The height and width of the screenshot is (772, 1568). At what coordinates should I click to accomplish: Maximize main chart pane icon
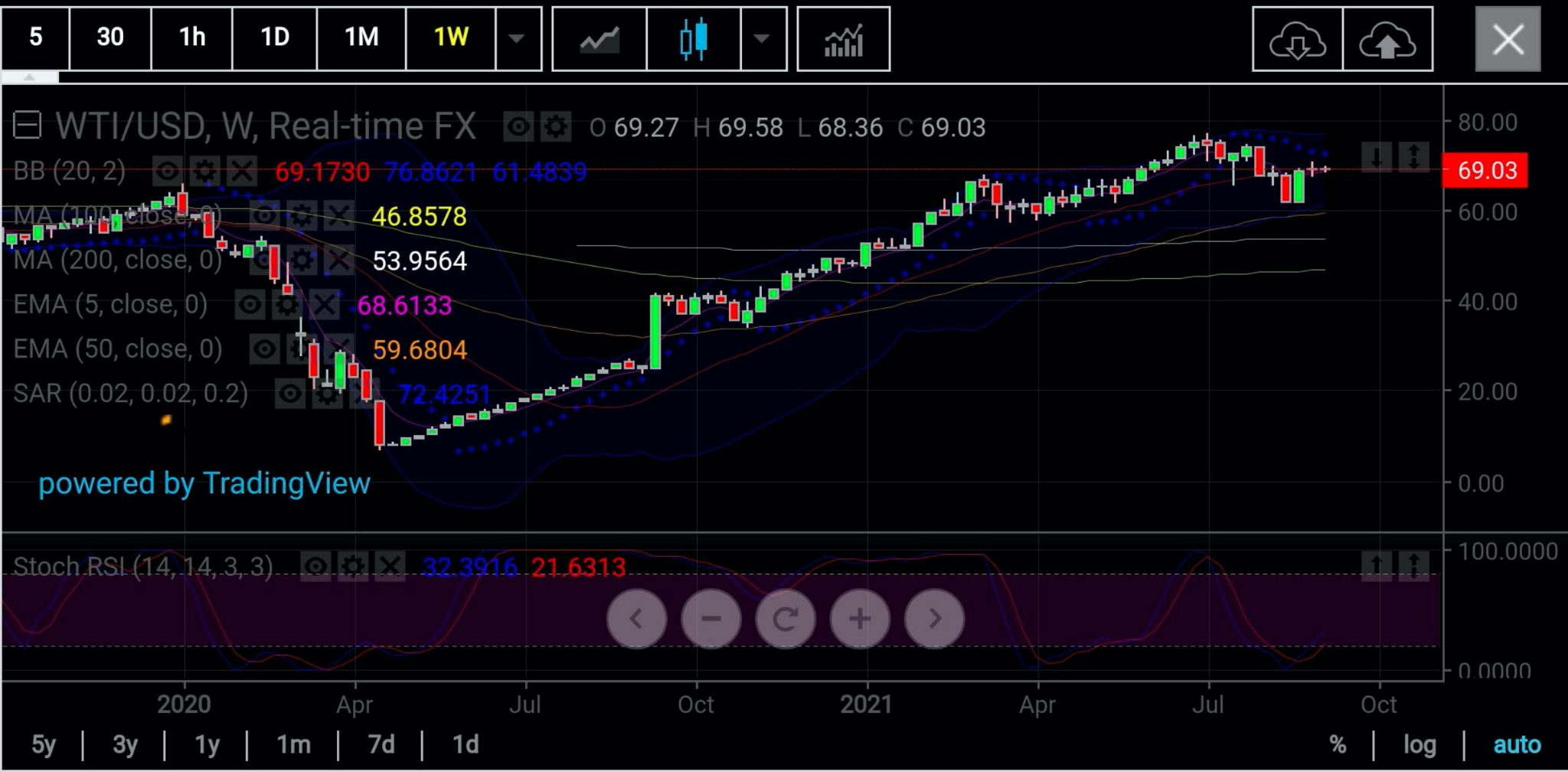coord(1414,157)
